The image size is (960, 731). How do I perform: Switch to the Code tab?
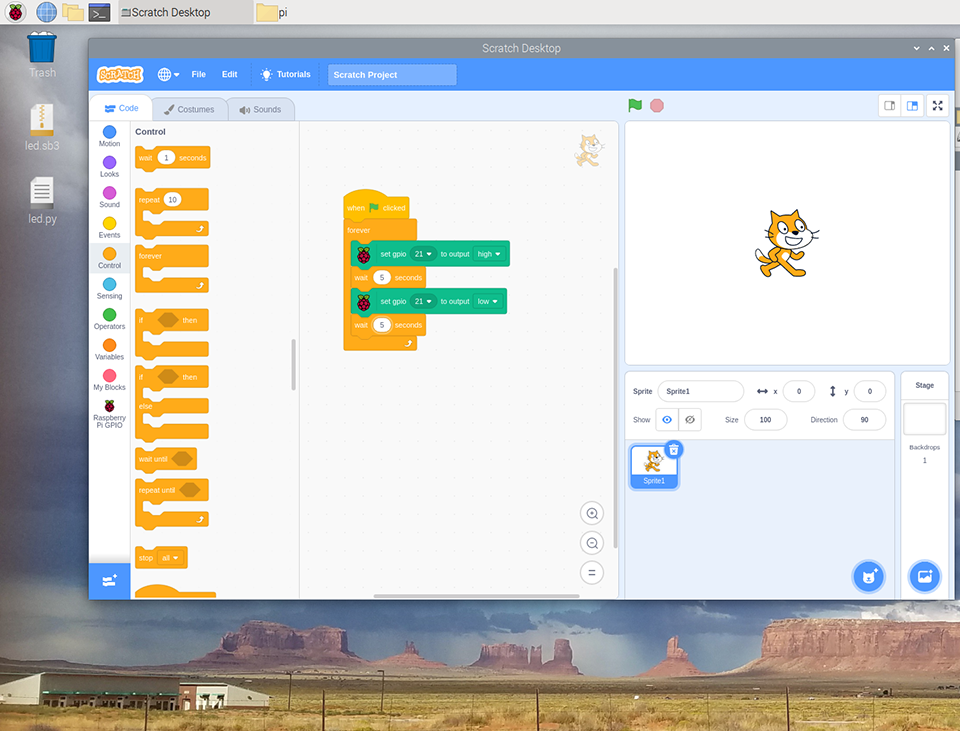click(121, 108)
